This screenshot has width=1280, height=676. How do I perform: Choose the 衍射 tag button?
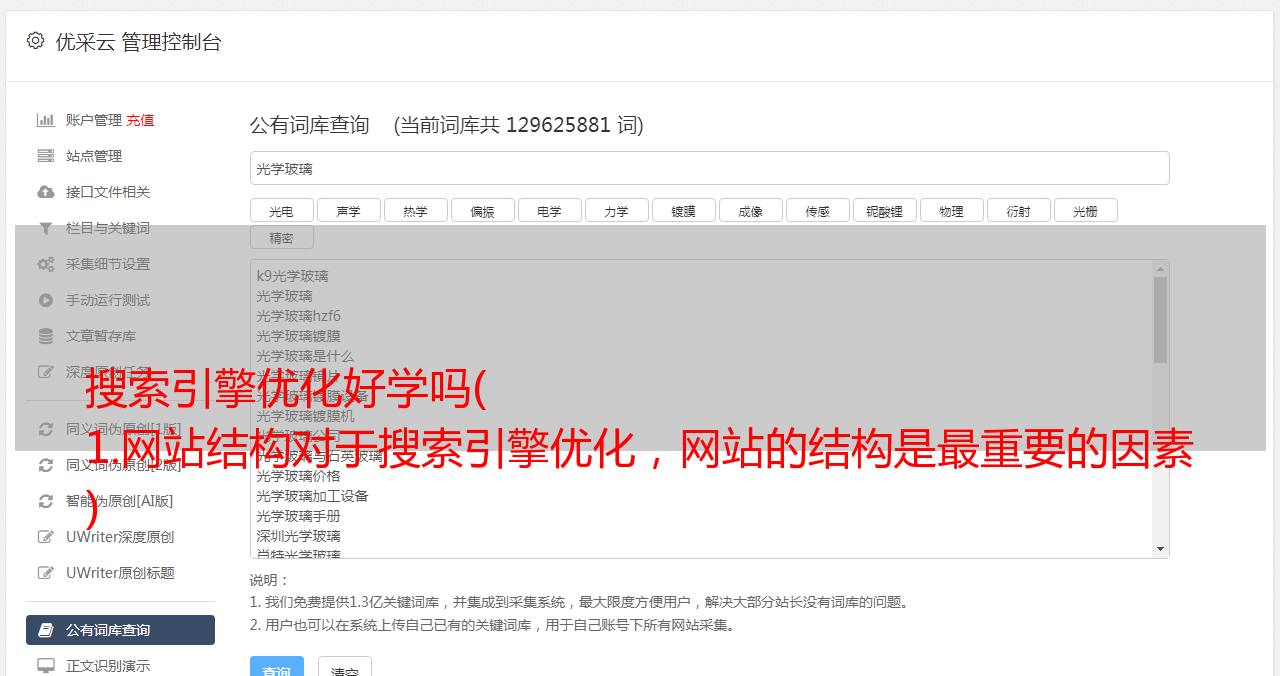(1018, 210)
